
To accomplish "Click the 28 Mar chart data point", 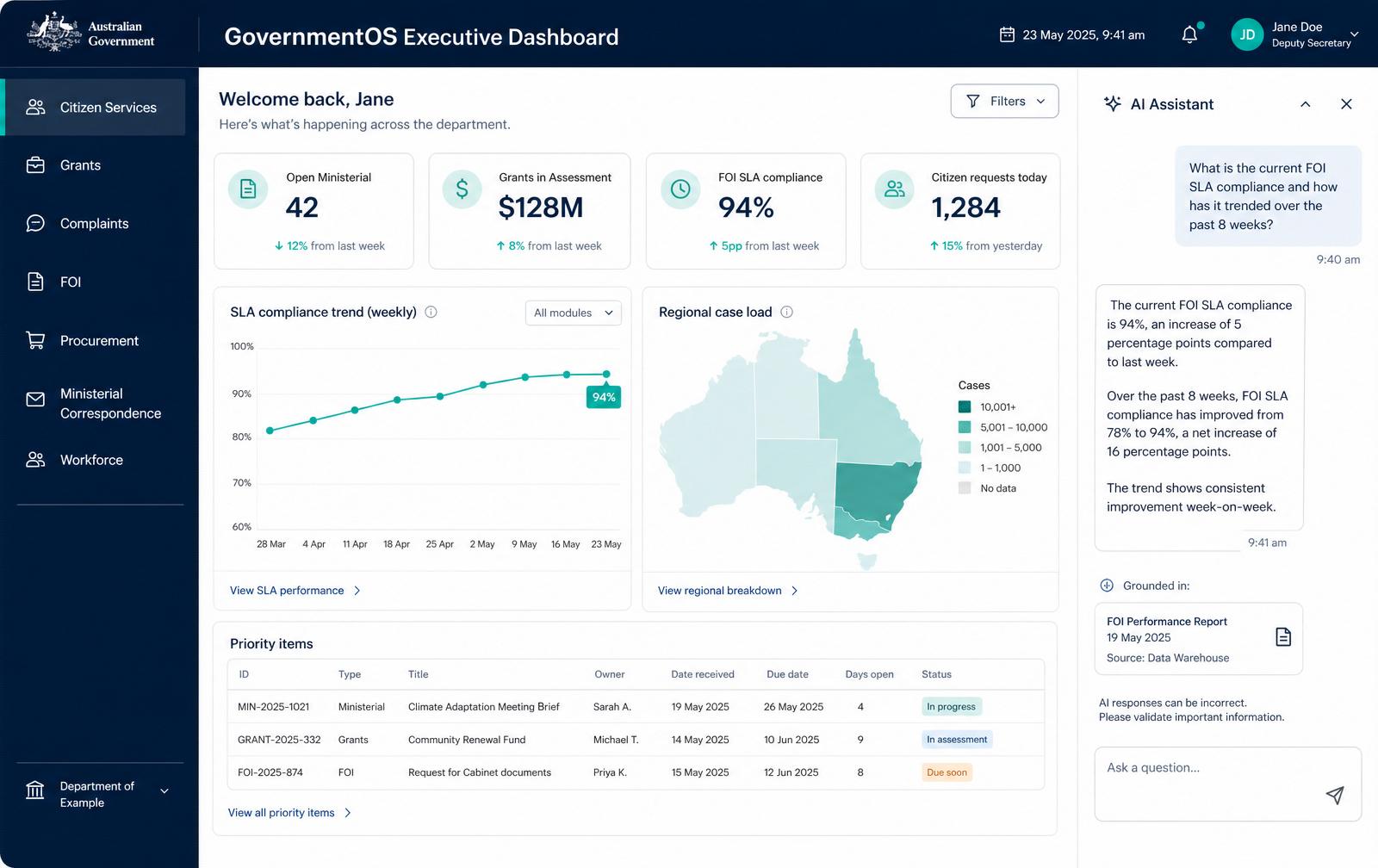I will [x=270, y=431].
